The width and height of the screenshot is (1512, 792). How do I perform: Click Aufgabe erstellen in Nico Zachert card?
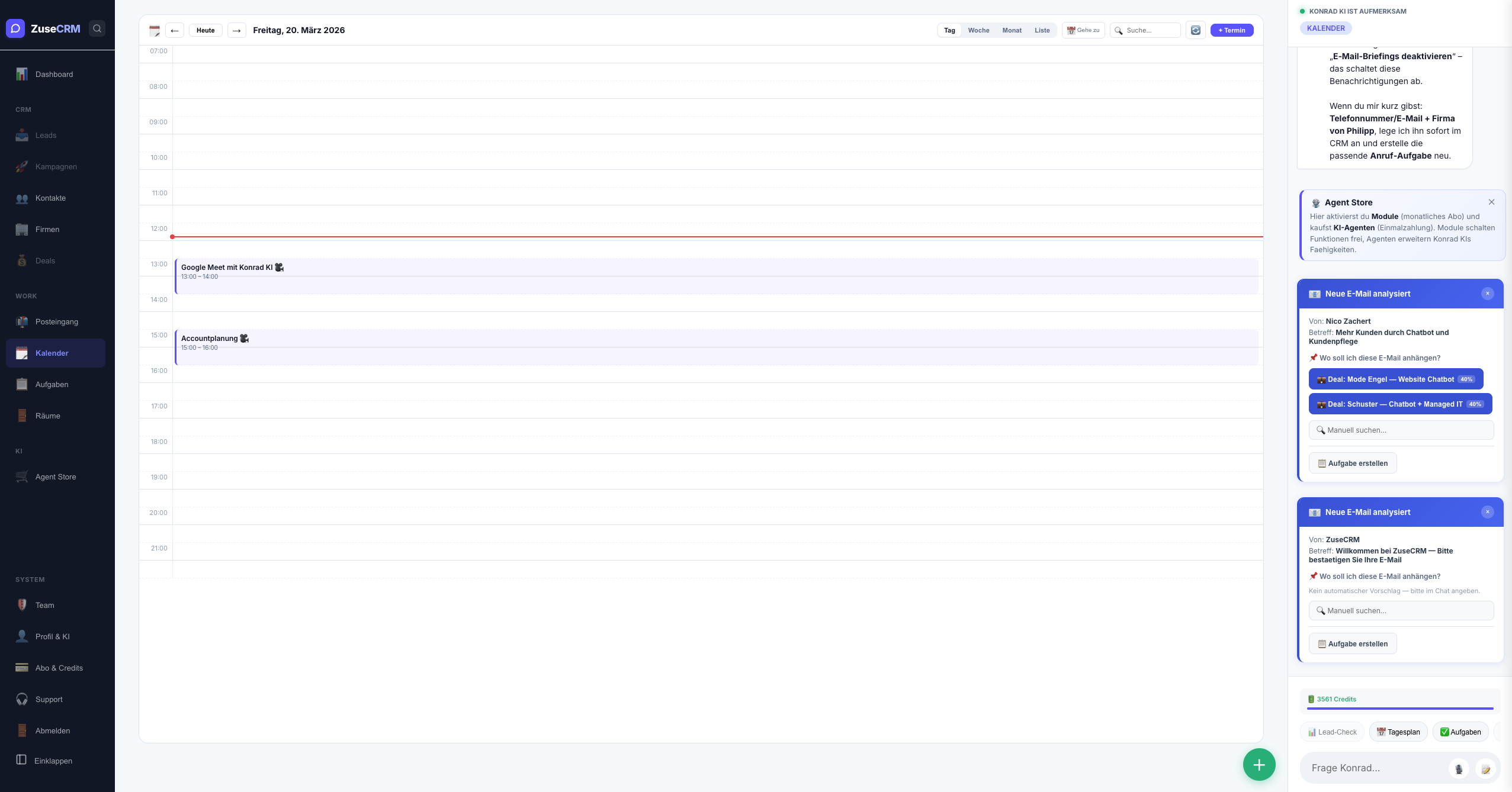coord(1353,463)
